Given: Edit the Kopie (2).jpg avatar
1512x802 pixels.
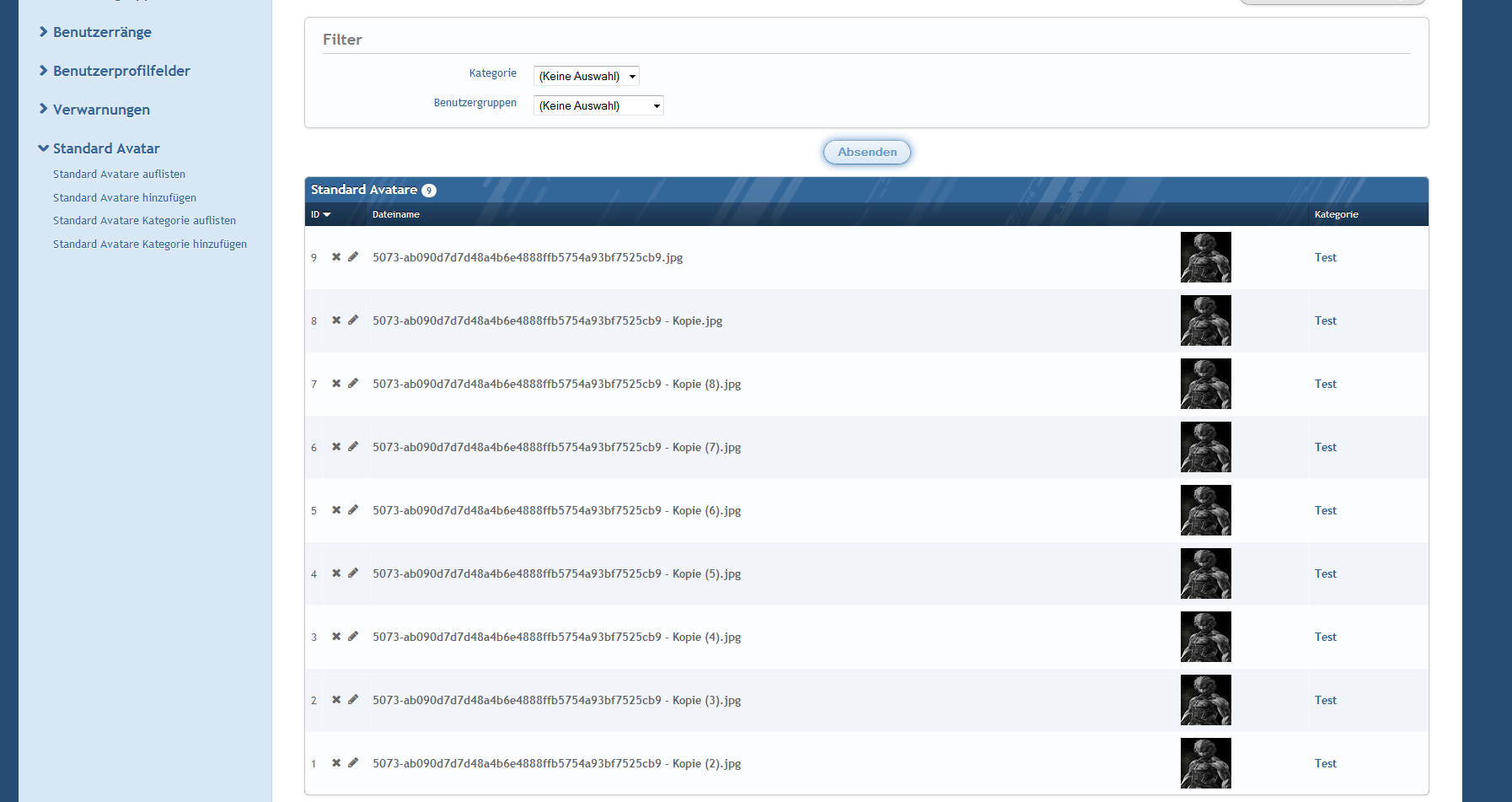Looking at the screenshot, I should tap(353, 763).
